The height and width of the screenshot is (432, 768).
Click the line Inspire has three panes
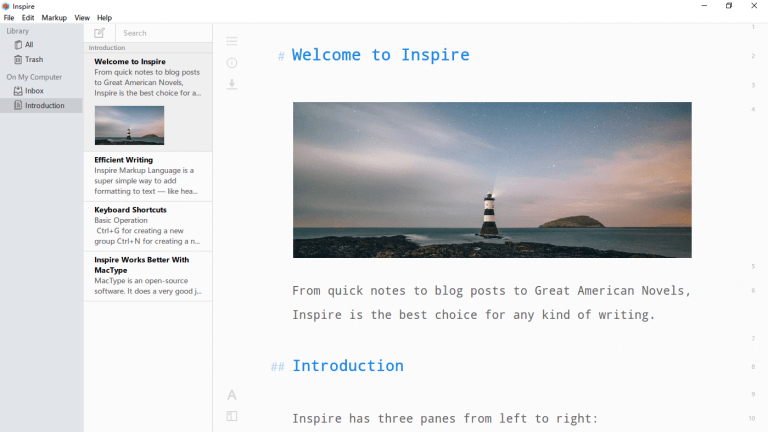coord(445,419)
